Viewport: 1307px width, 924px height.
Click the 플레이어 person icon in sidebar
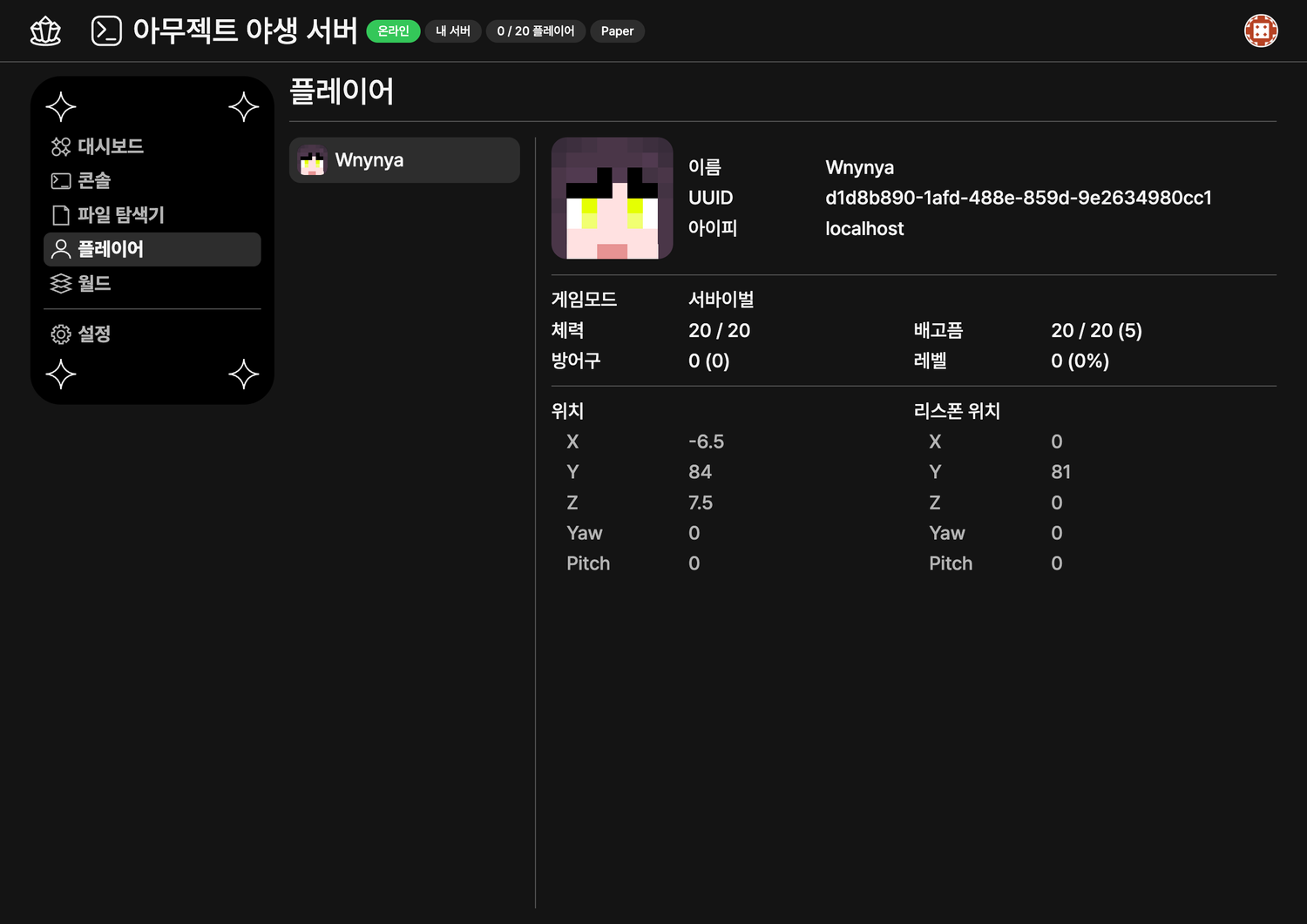pyautogui.click(x=61, y=250)
